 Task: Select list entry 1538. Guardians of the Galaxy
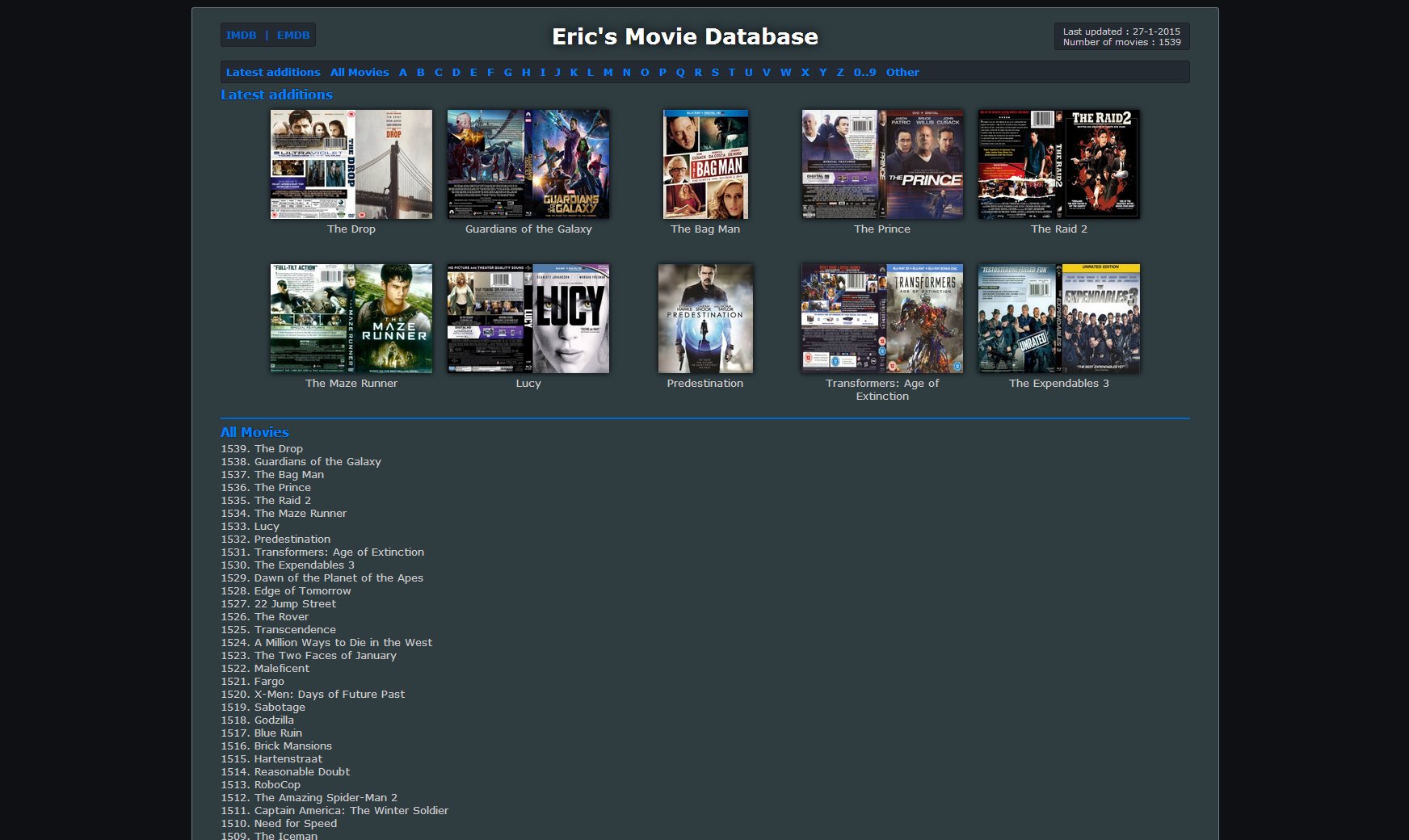[x=301, y=462]
